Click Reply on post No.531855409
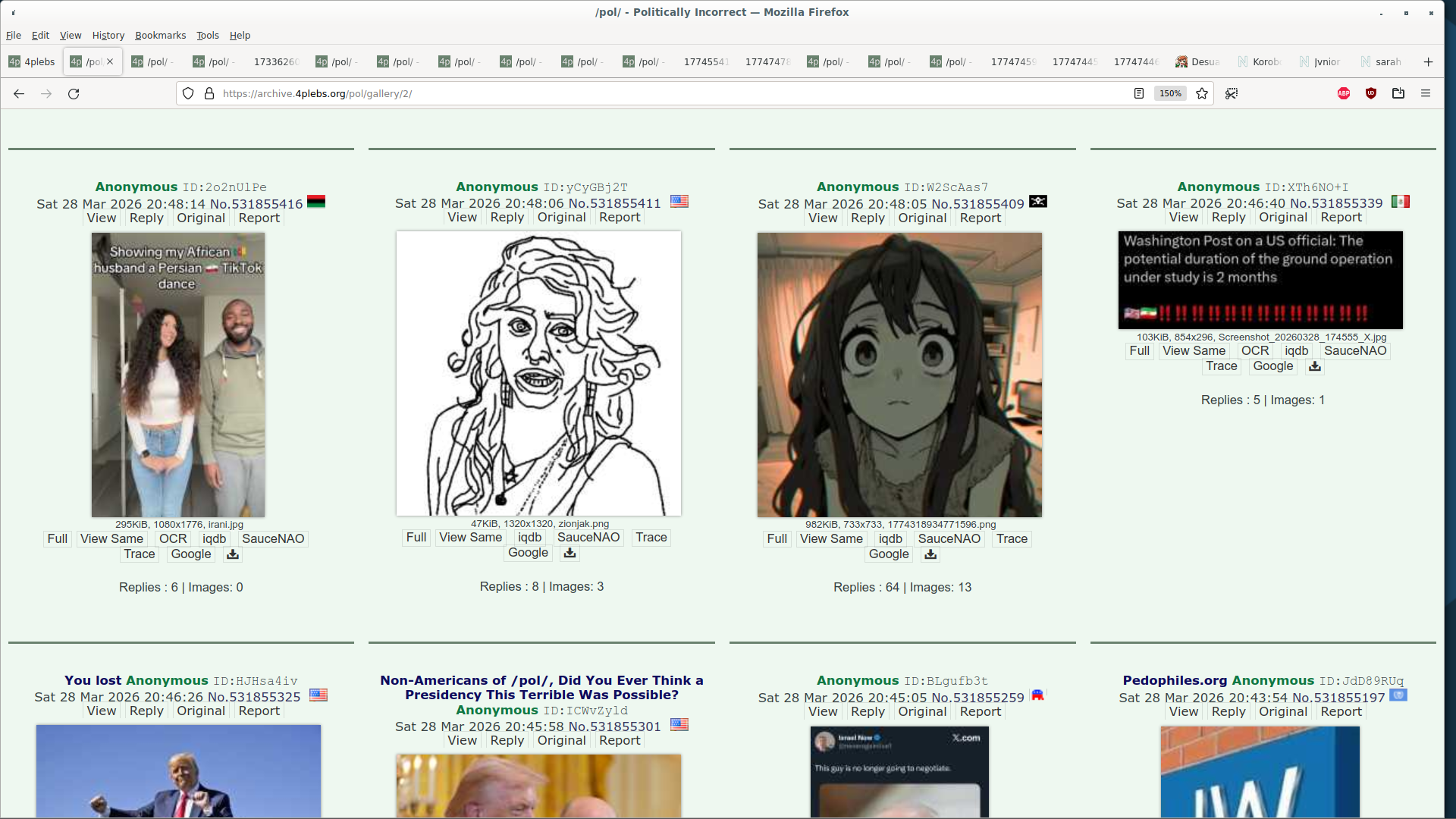Image resolution: width=1456 pixels, height=819 pixels. (868, 218)
